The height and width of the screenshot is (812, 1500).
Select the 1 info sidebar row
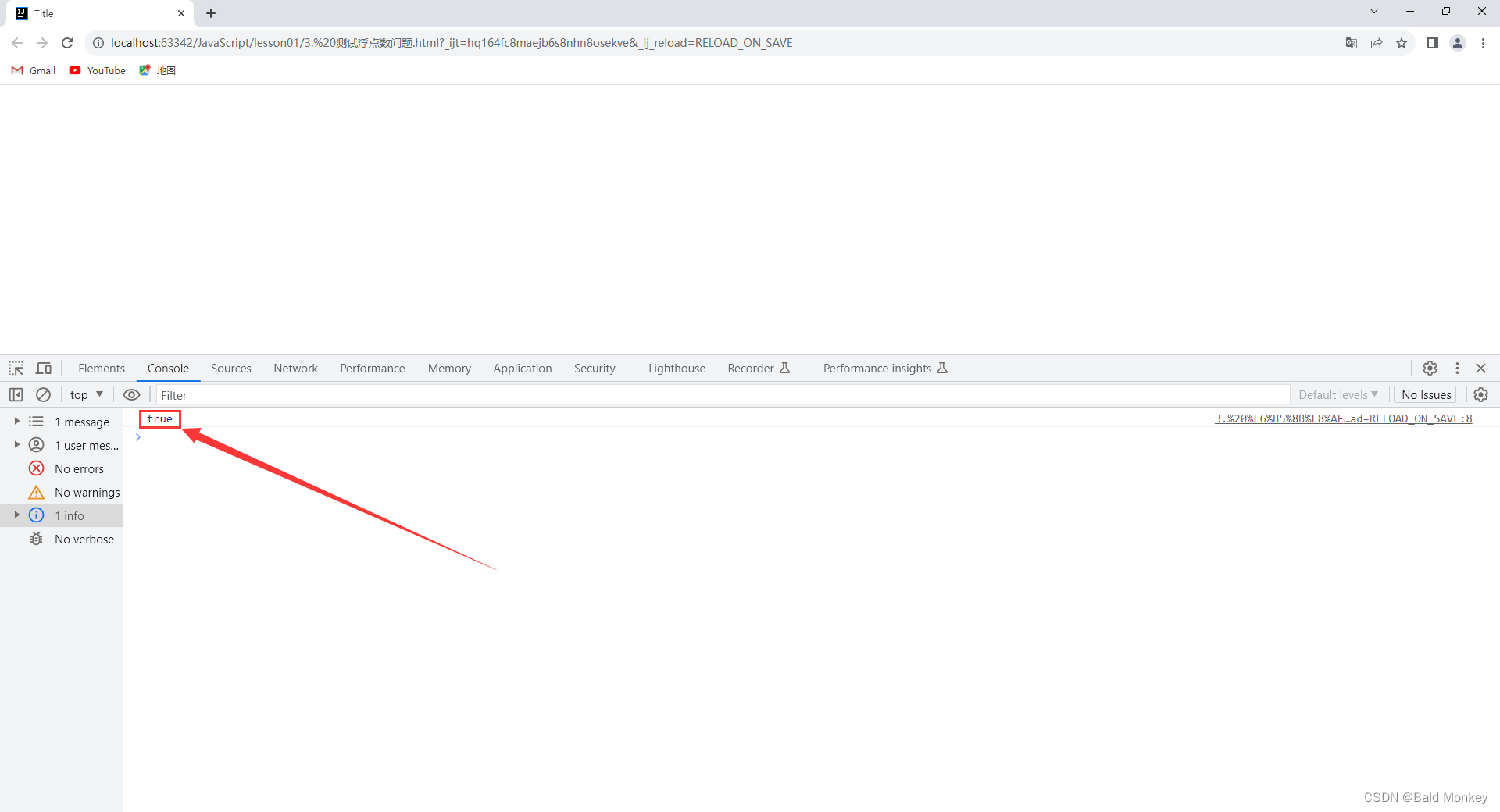click(62, 515)
